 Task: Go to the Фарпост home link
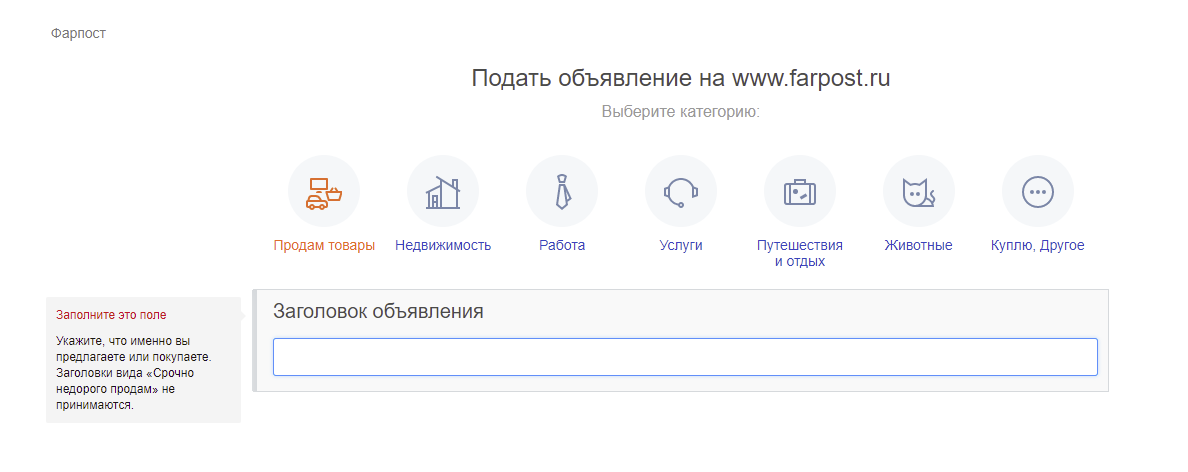[x=78, y=33]
